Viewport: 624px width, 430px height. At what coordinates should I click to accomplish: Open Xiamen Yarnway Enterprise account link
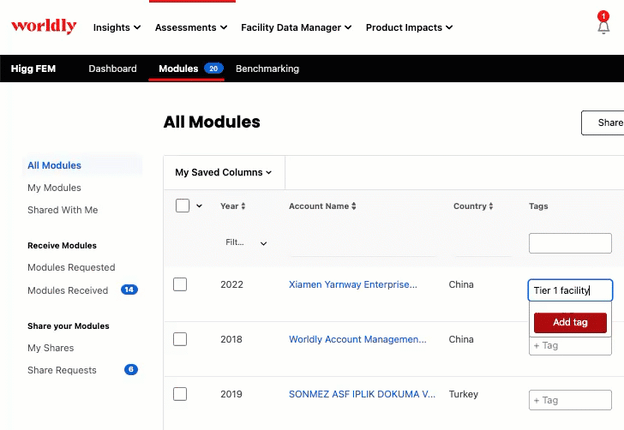tap(353, 284)
